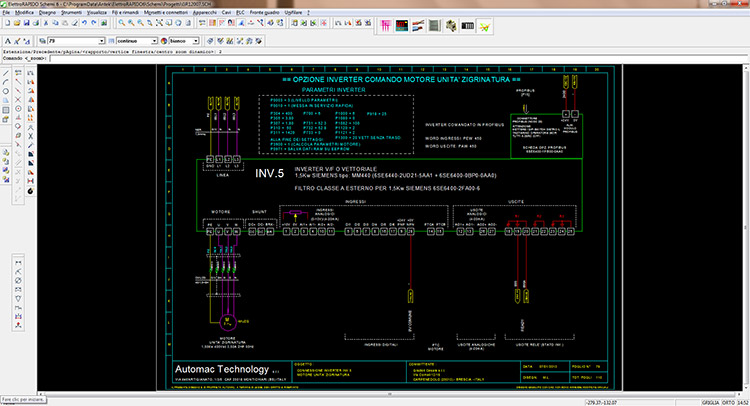750x406 pixels.
Task: Click the Open folder icon
Action: [17, 23]
